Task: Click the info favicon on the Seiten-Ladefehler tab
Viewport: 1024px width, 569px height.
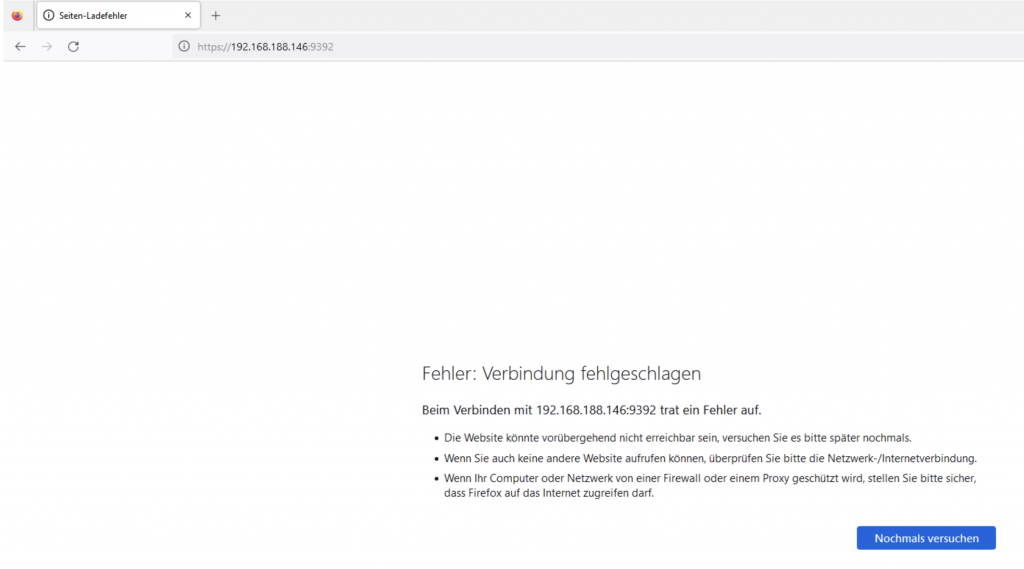Action: click(49, 16)
